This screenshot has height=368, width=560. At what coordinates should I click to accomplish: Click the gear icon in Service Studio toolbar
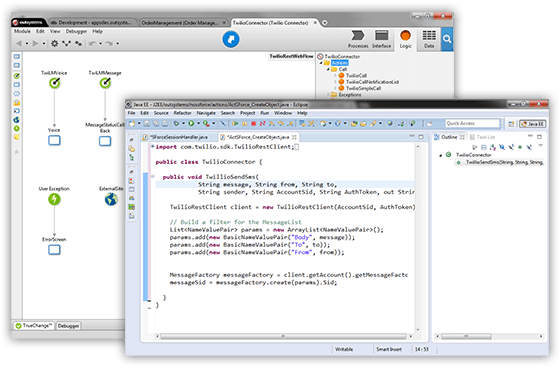pyautogui.click(x=55, y=44)
